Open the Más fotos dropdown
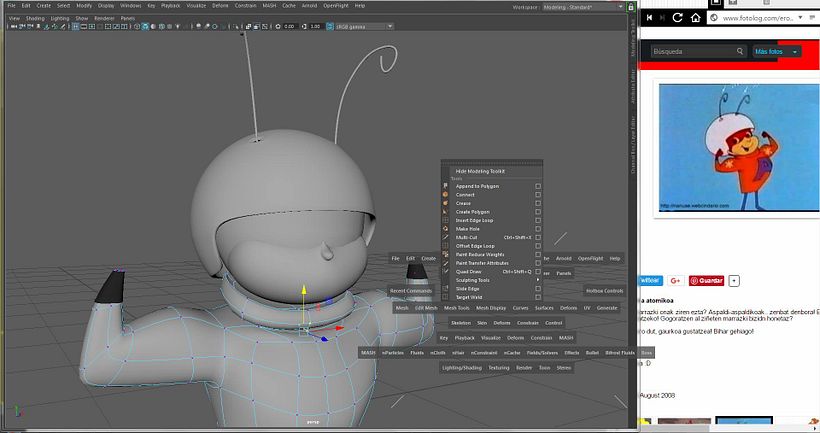Image resolution: width=820 pixels, height=433 pixels. click(777, 51)
